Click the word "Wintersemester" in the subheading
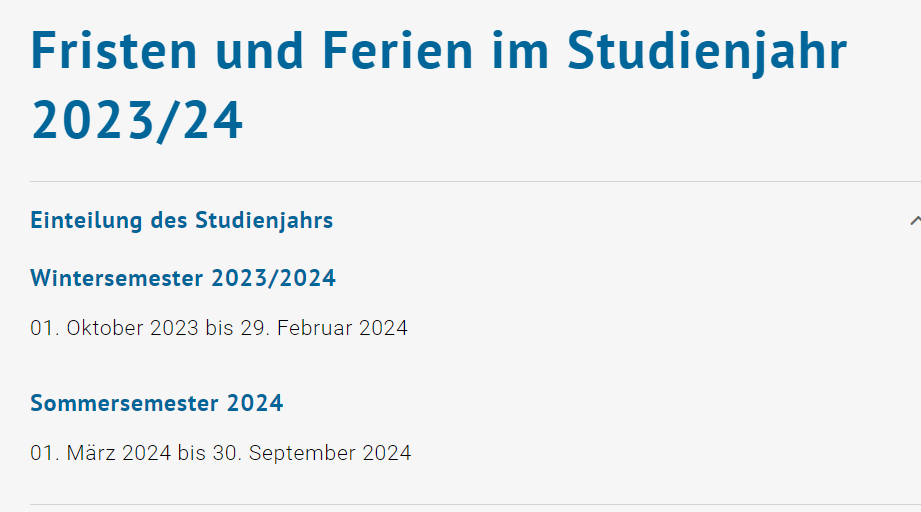Image resolution: width=921 pixels, height=512 pixels. point(117,278)
